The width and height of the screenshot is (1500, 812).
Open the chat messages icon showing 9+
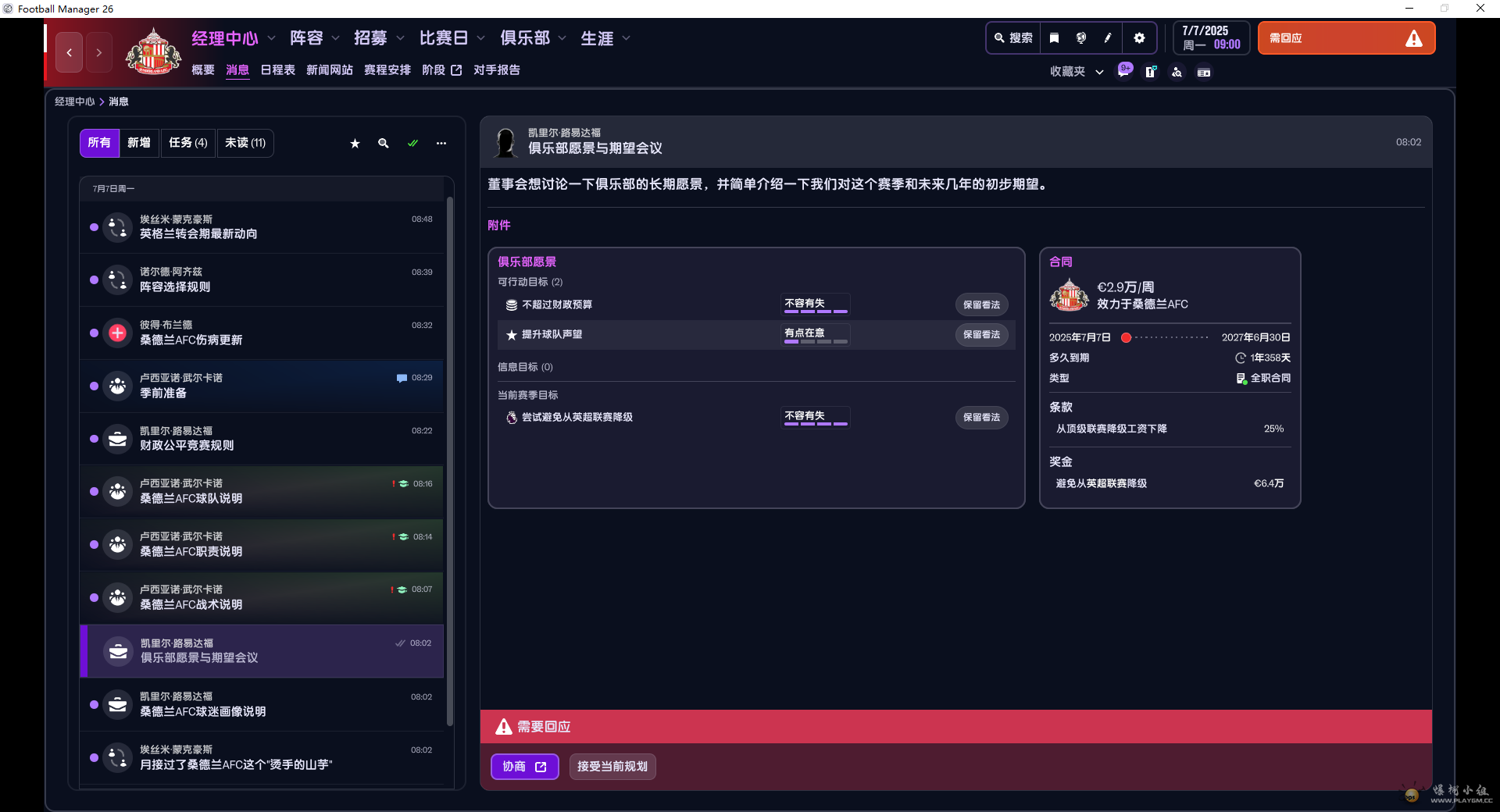click(x=1124, y=70)
